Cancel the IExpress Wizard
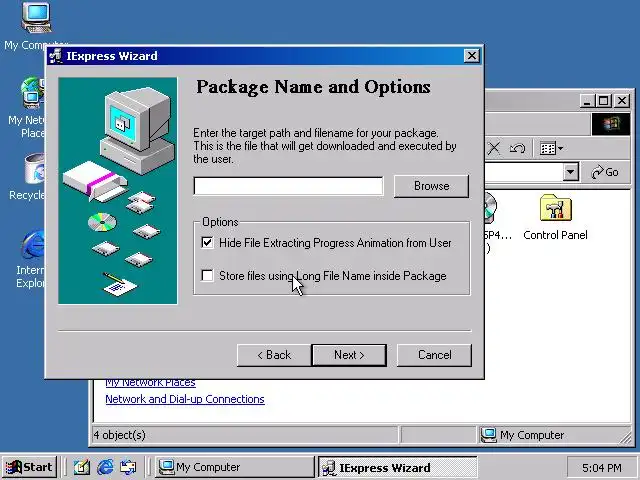The width and height of the screenshot is (640, 480). pos(434,355)
